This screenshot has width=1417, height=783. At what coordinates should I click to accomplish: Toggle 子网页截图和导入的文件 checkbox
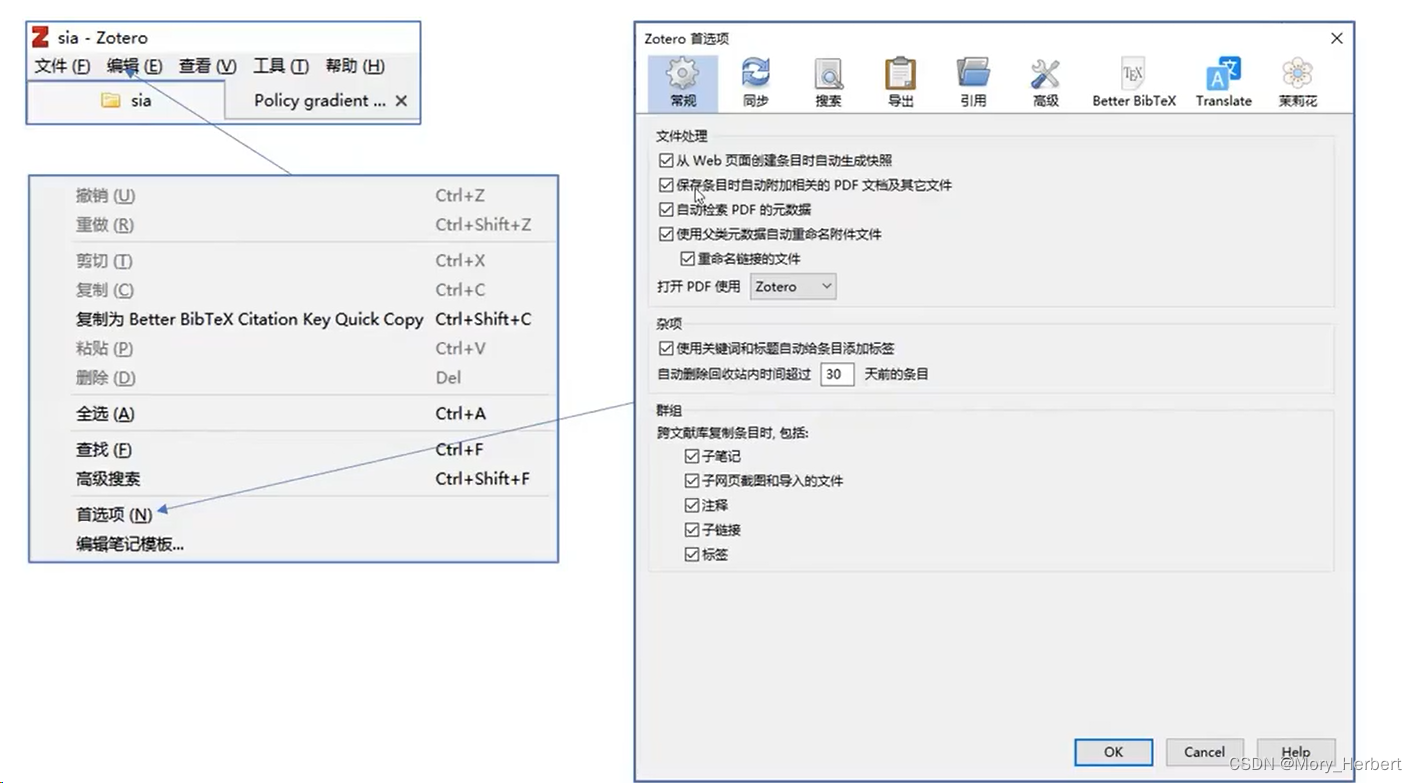[691, 481]
